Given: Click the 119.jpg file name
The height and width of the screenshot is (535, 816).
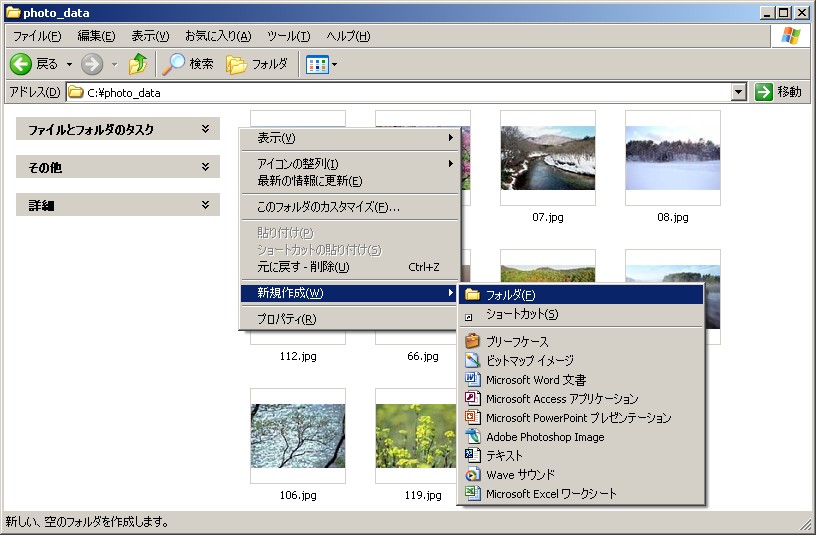Looking at the screenshot, I should coord(423,495).
